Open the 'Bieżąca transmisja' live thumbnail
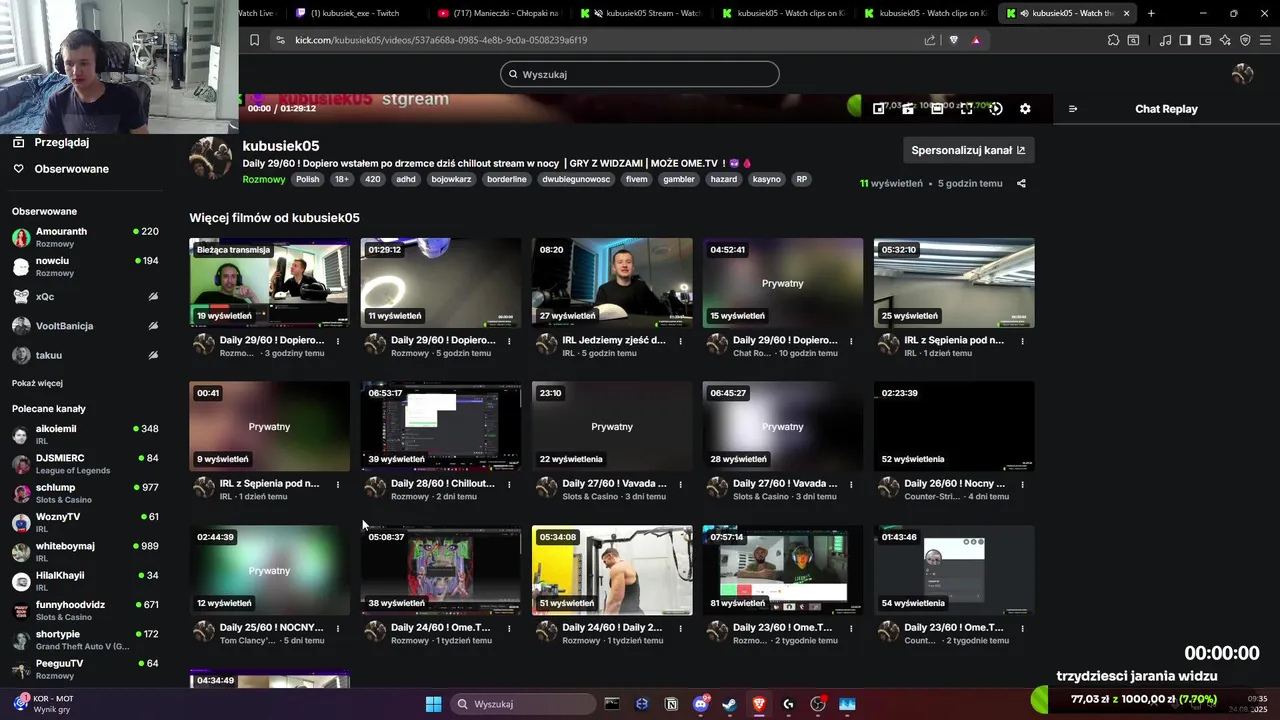Image resolution: width=1280 pixels, height=720 pixels. (270, 283)
